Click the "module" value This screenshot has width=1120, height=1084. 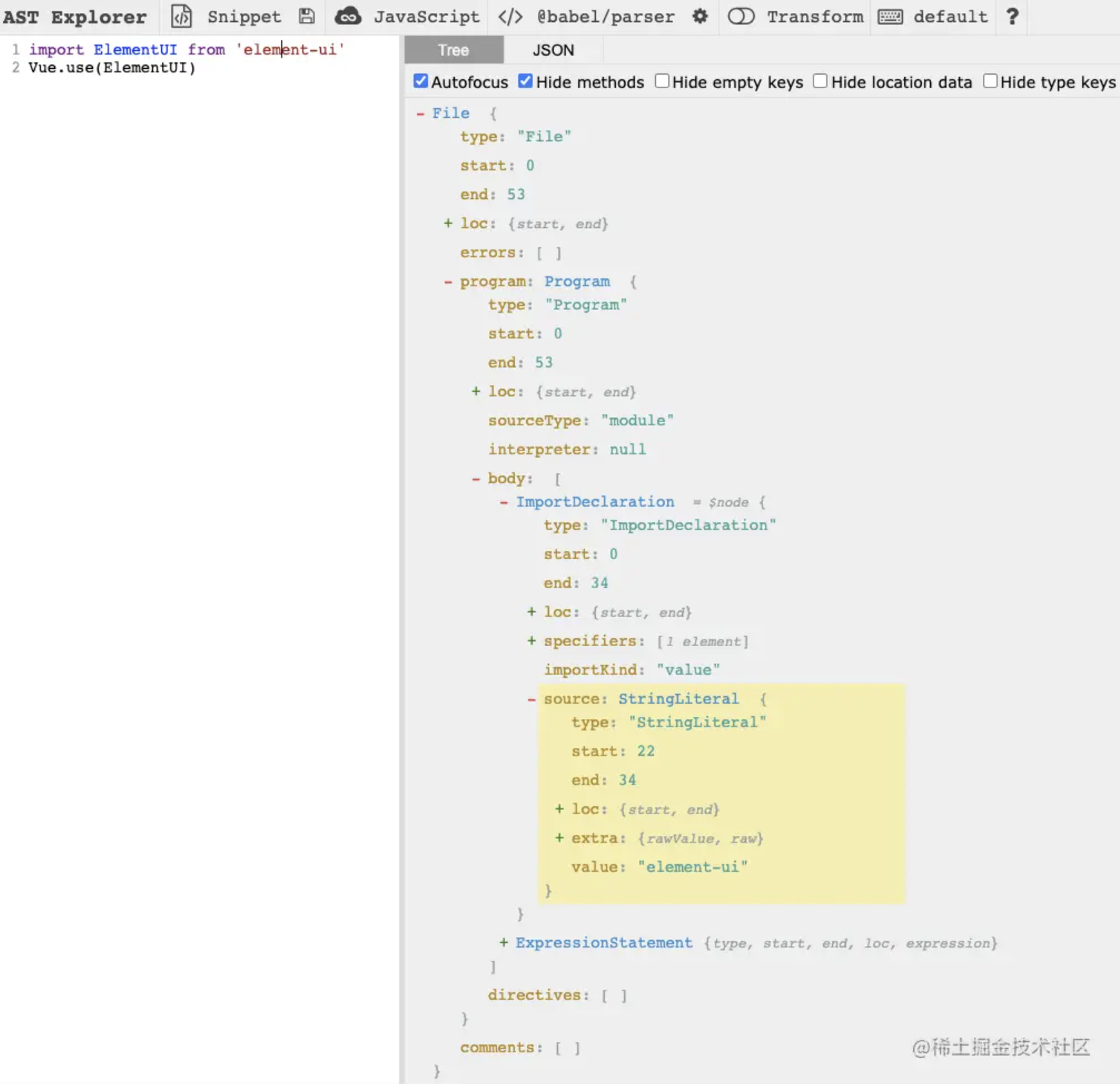click(637, 420)
